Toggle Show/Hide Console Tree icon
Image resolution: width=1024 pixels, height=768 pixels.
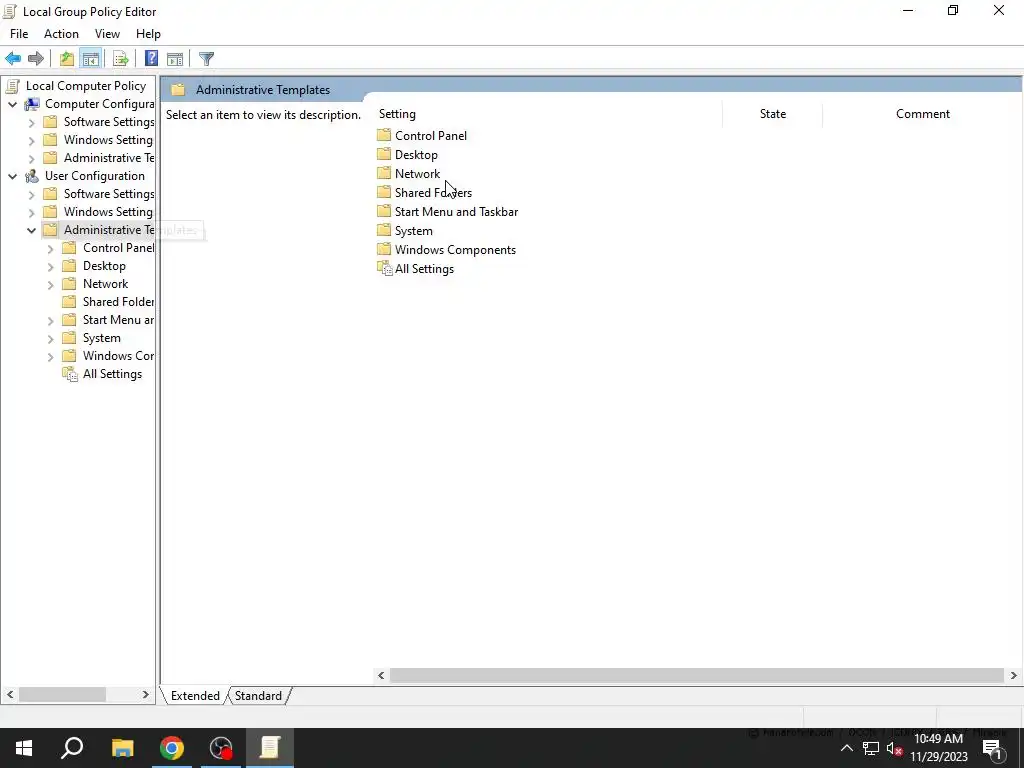91,59
